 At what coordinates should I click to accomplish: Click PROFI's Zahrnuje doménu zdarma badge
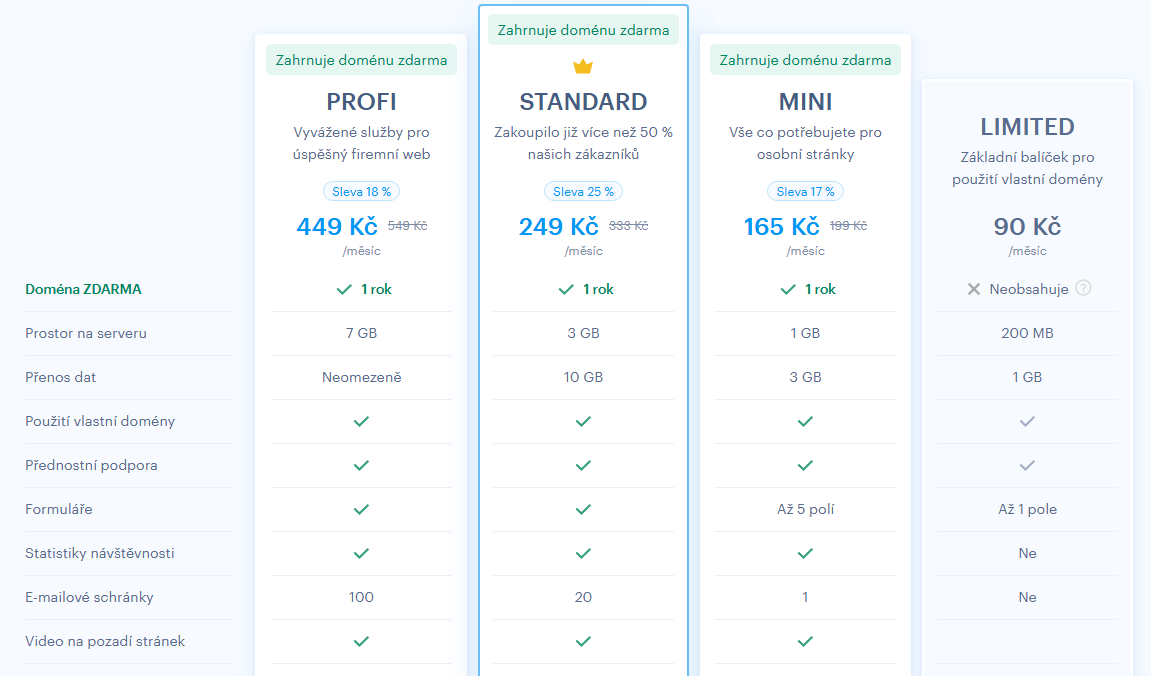coord(361,60)
